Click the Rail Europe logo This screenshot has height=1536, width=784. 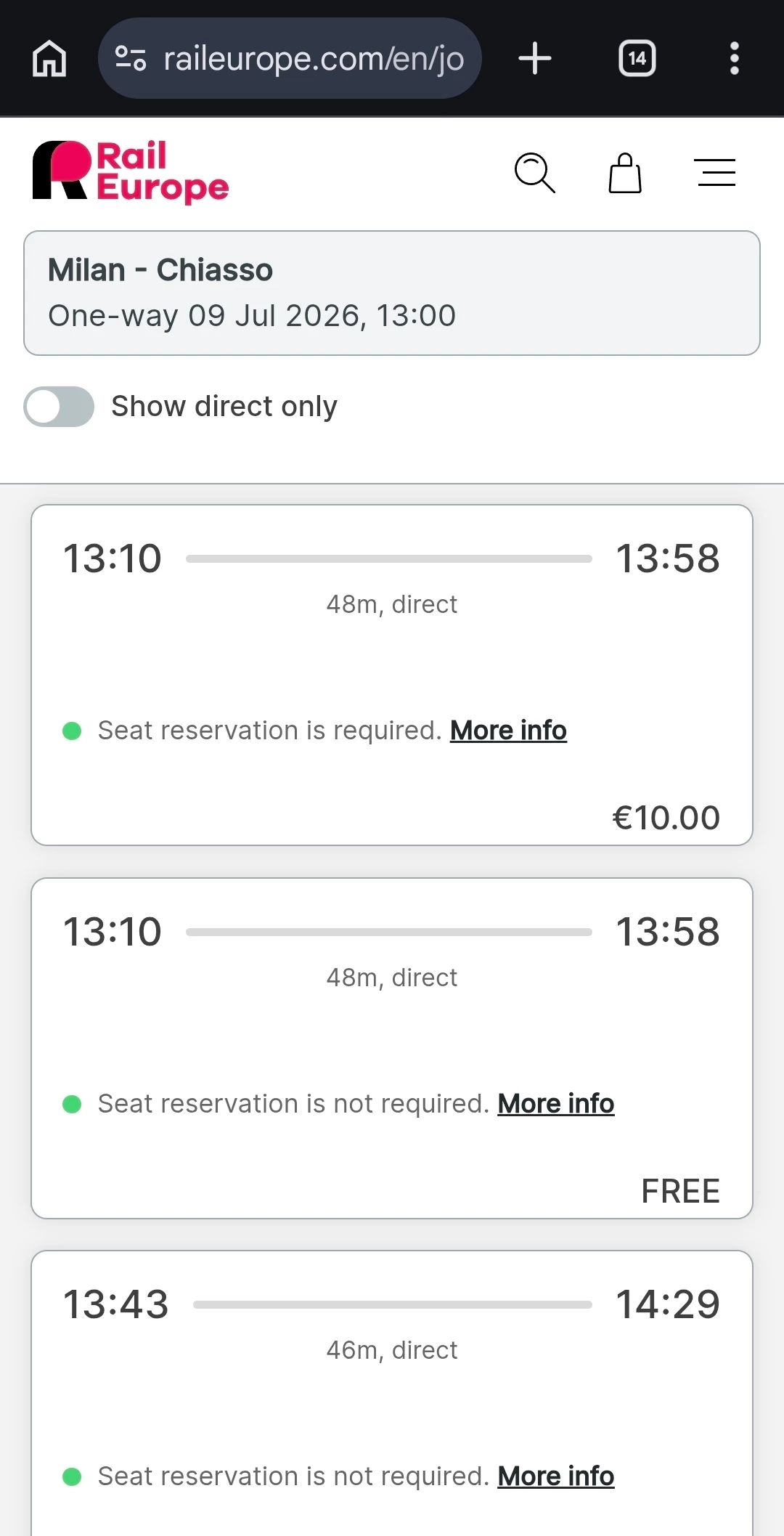point(131,172)
